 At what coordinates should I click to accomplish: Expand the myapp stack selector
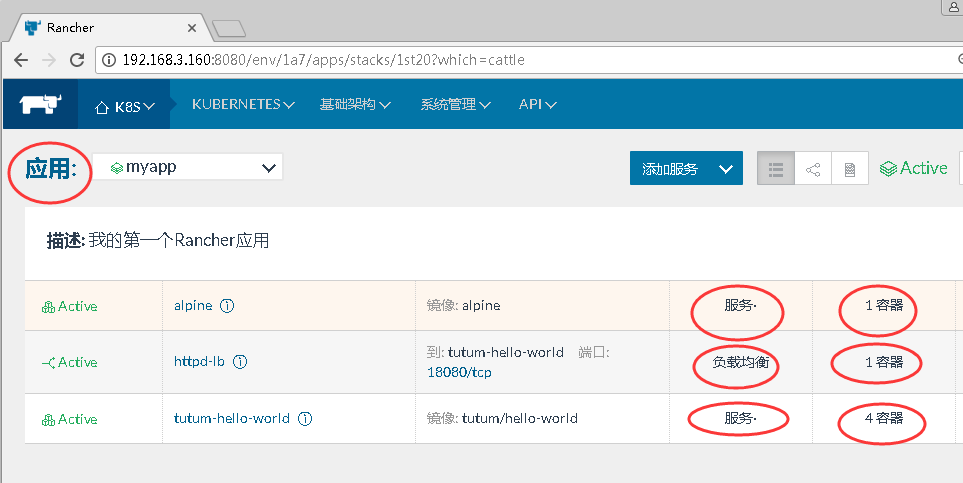187,167
